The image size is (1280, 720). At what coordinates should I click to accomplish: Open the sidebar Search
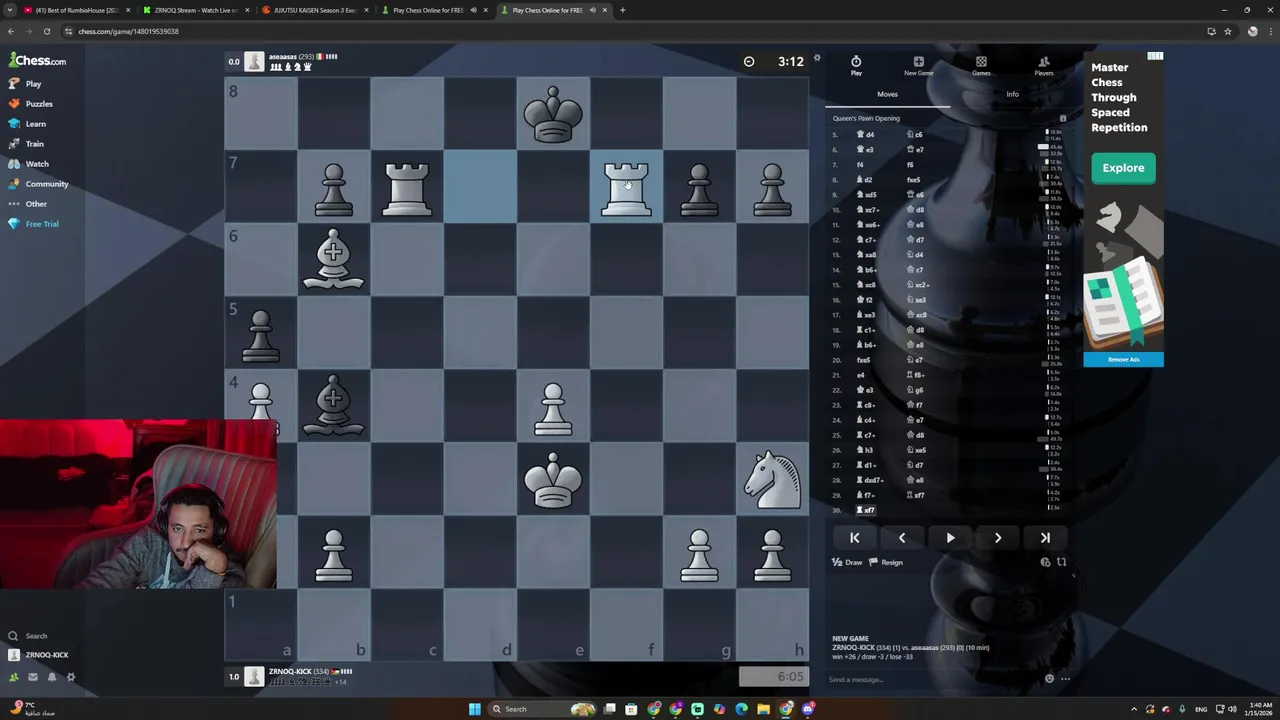28,636
